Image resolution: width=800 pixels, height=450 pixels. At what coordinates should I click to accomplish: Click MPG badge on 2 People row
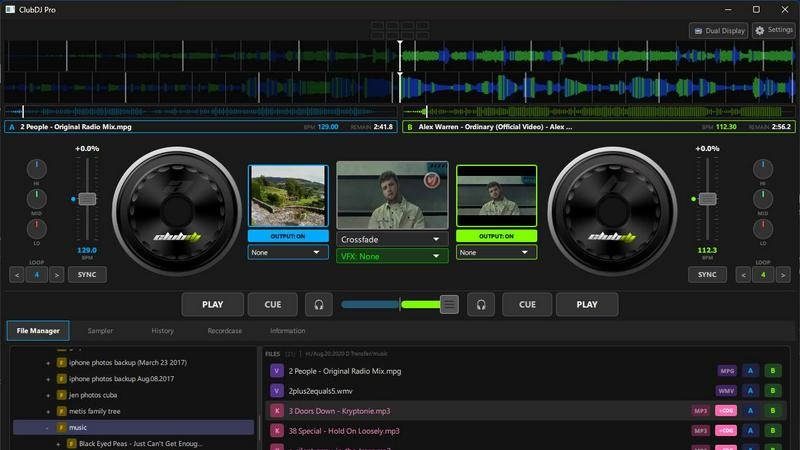point(727,371)
